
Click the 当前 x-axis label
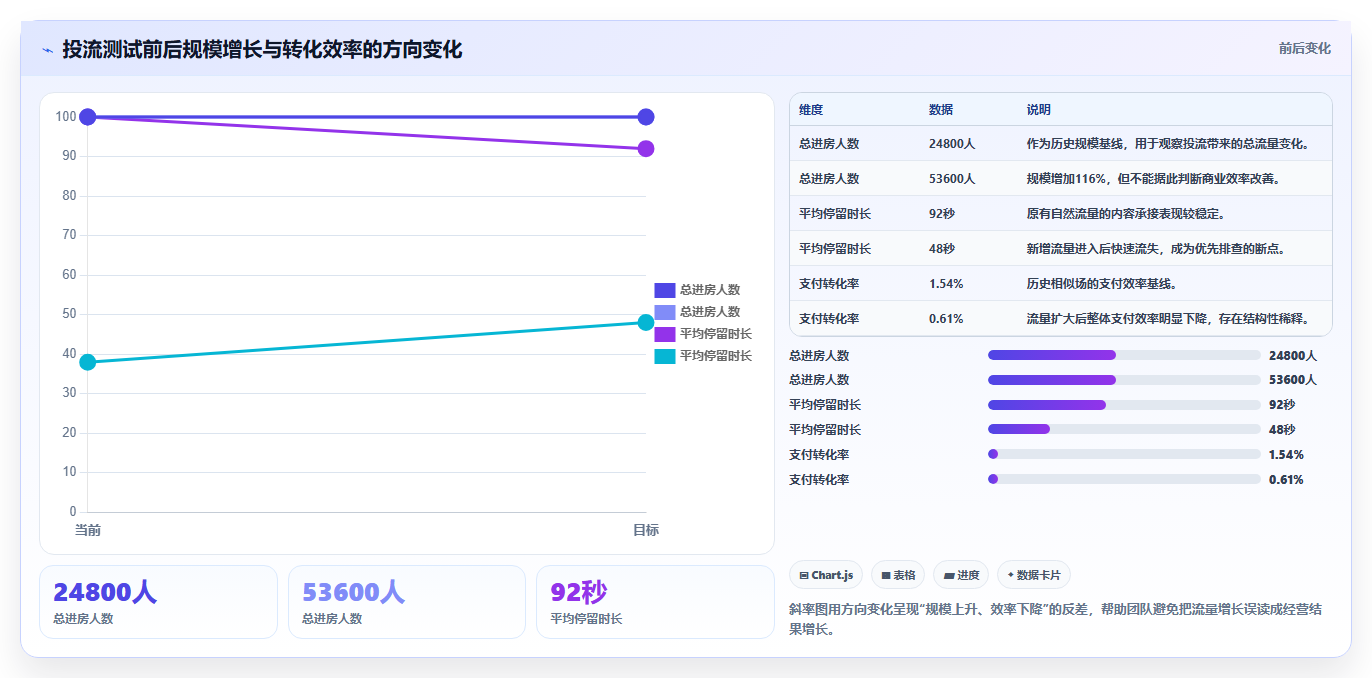88,530
